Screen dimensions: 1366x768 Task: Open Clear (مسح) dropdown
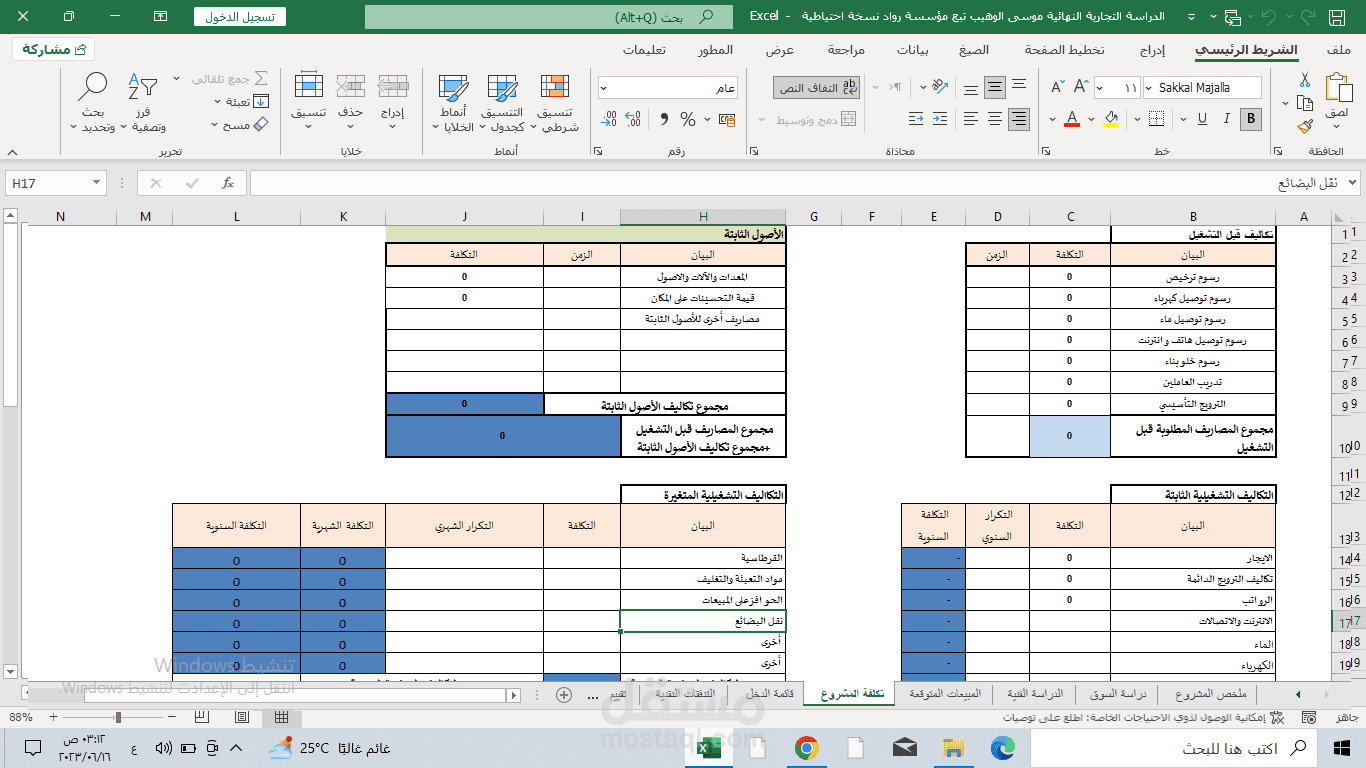pos(240,125)
